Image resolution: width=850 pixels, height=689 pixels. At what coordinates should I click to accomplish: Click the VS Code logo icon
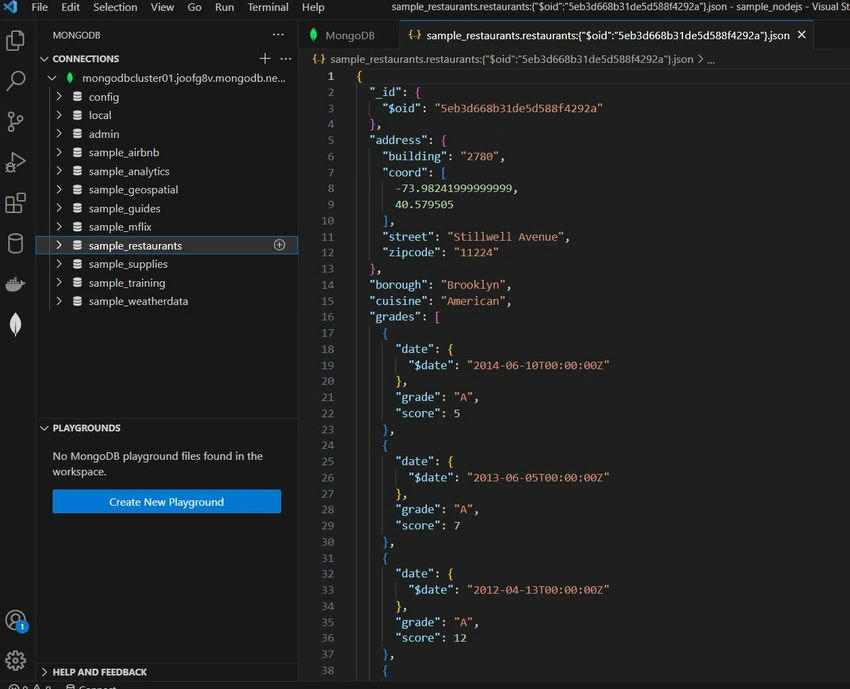click(x=10, y=7)
